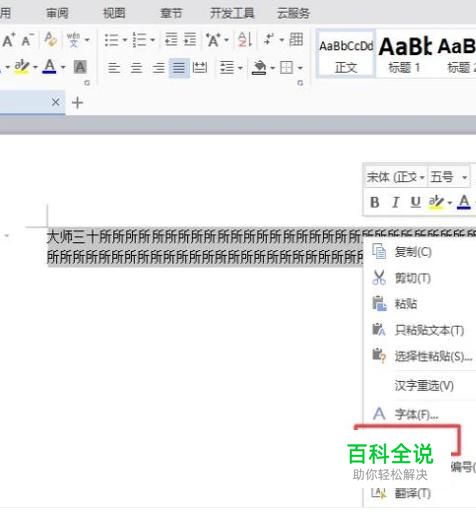Apply the 标题 1 heading style
This screenshot has height=513, width=476.
tap(405, 54)
